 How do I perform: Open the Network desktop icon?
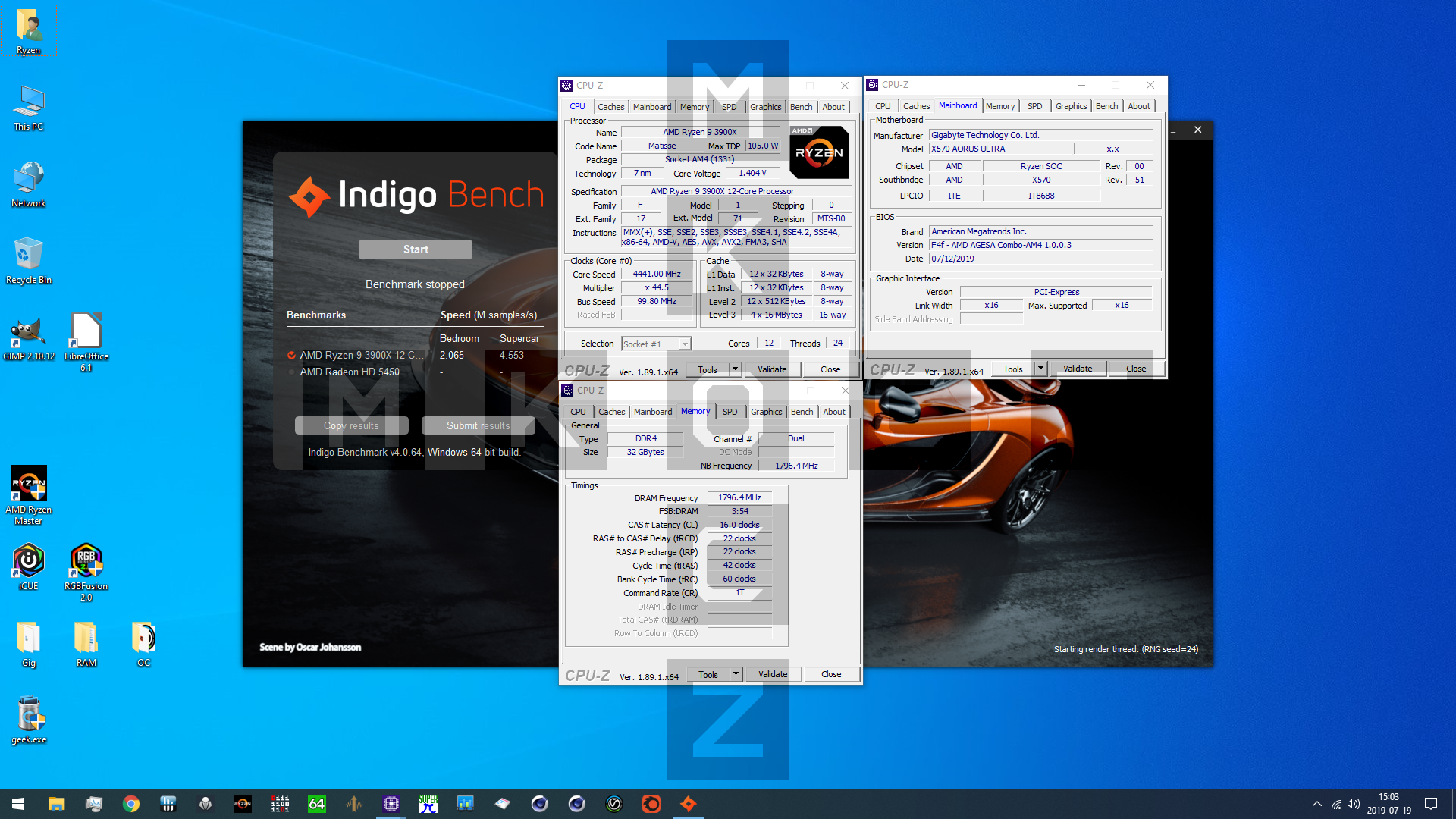click(x=29, y=185)
